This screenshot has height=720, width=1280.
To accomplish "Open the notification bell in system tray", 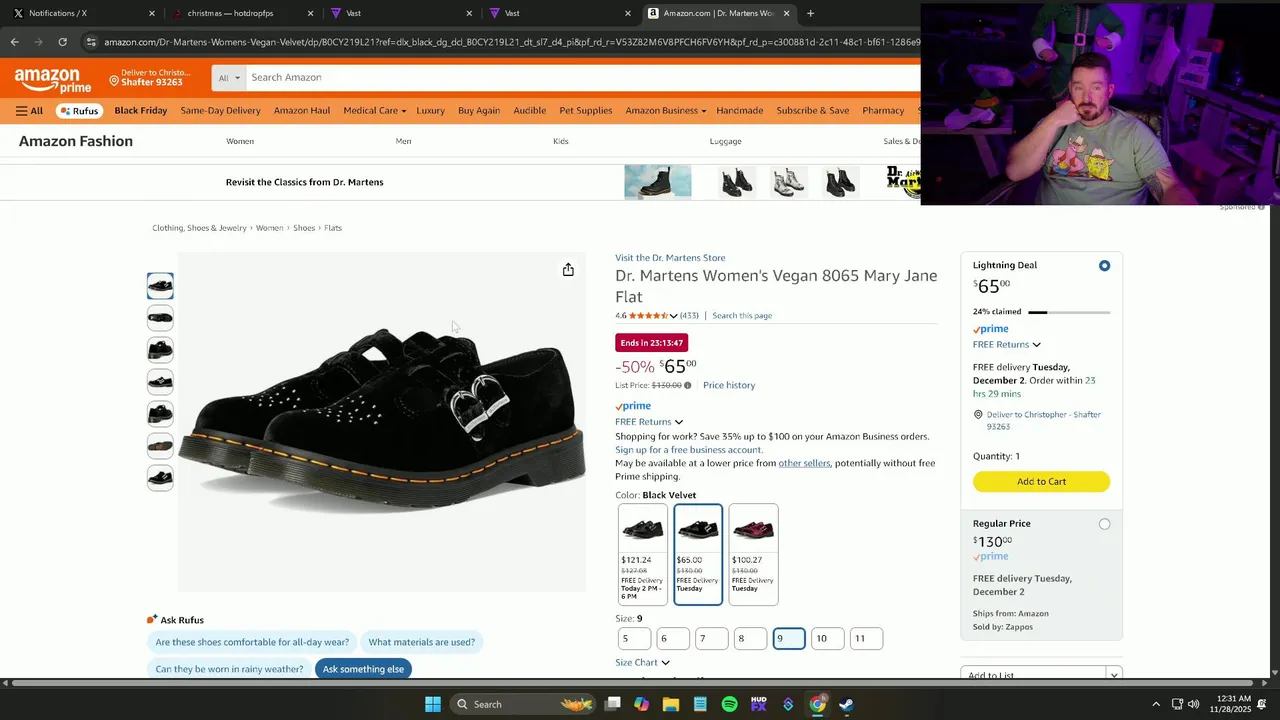I will click(1262, 704).
